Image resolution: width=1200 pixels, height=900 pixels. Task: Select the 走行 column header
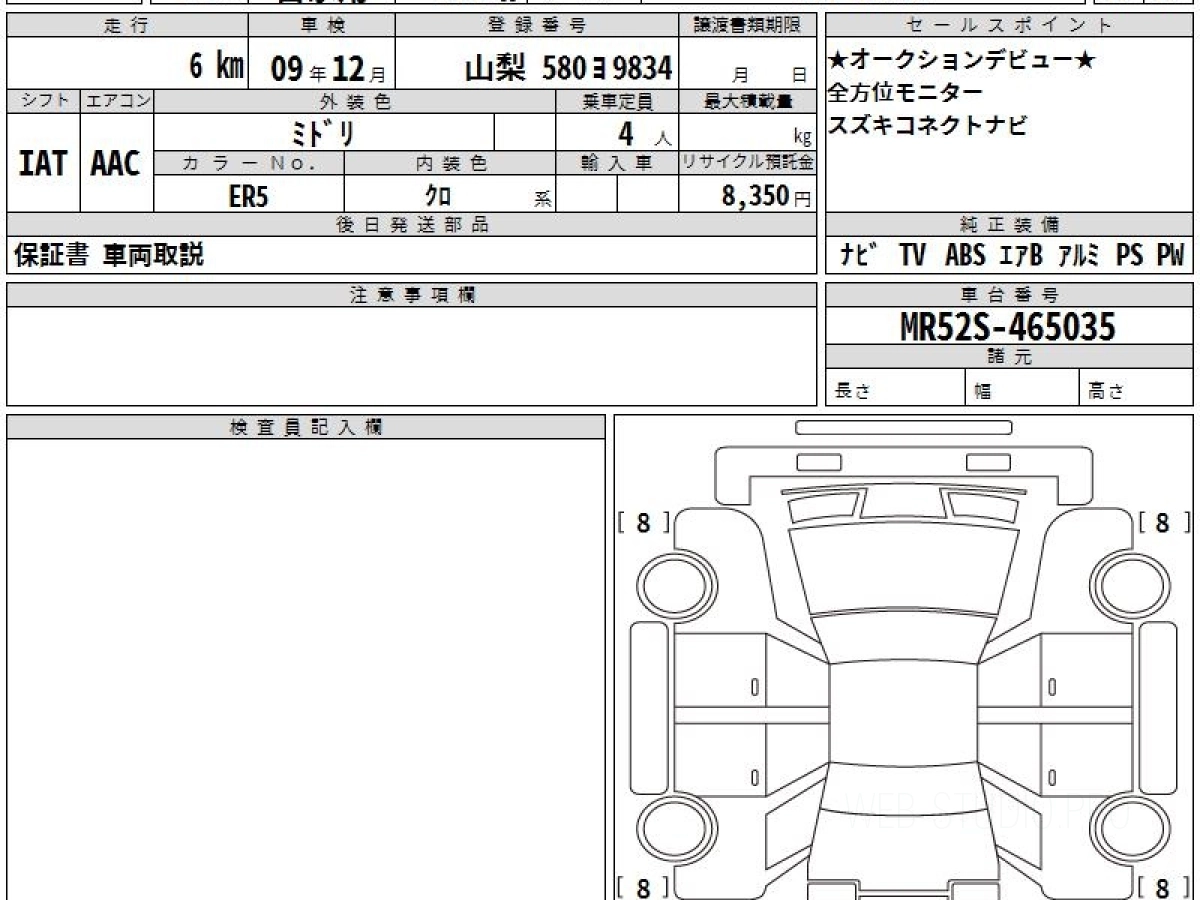point(127,26)
